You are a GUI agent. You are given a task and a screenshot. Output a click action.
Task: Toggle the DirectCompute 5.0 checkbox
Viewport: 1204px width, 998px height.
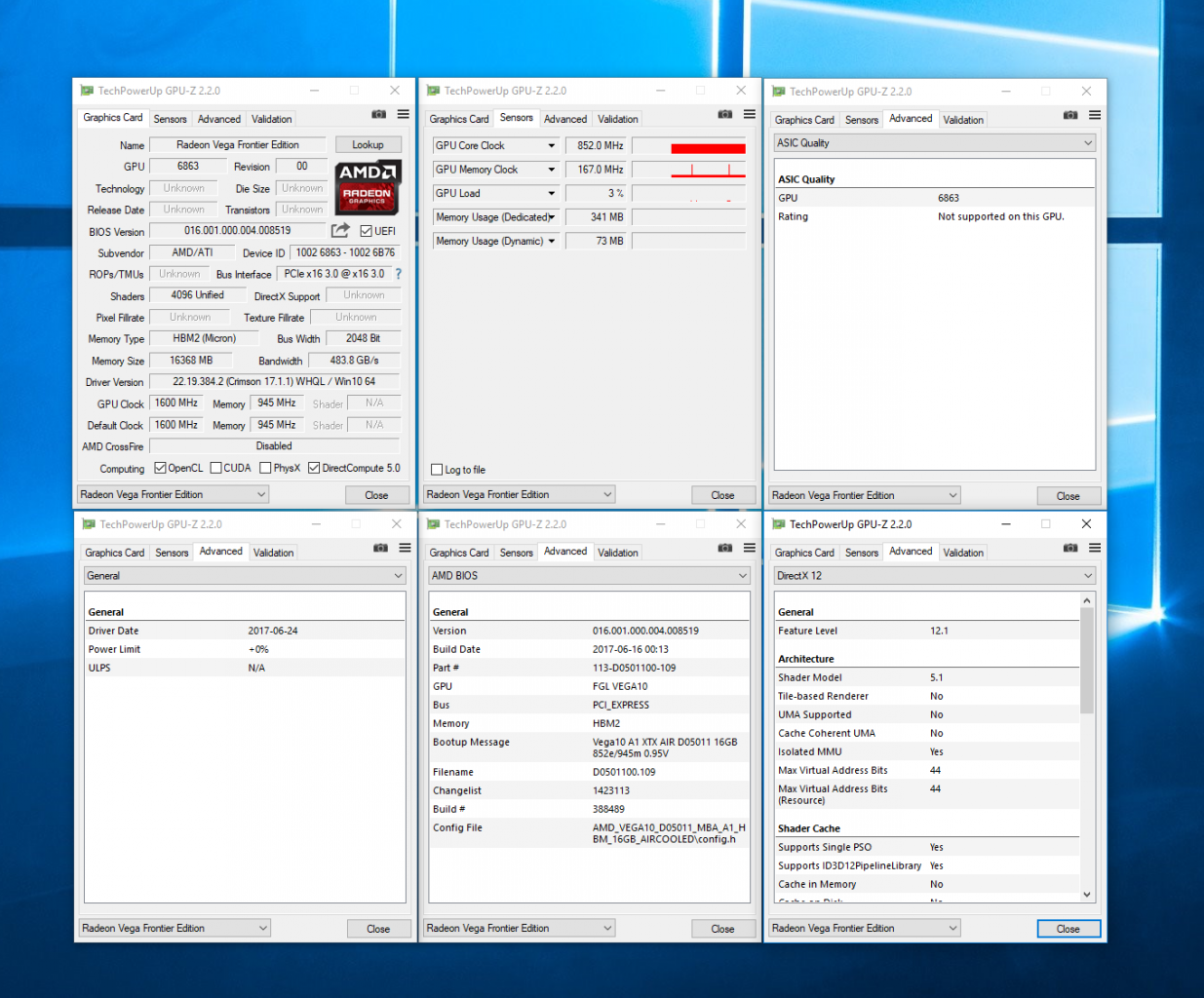(314, 468)
